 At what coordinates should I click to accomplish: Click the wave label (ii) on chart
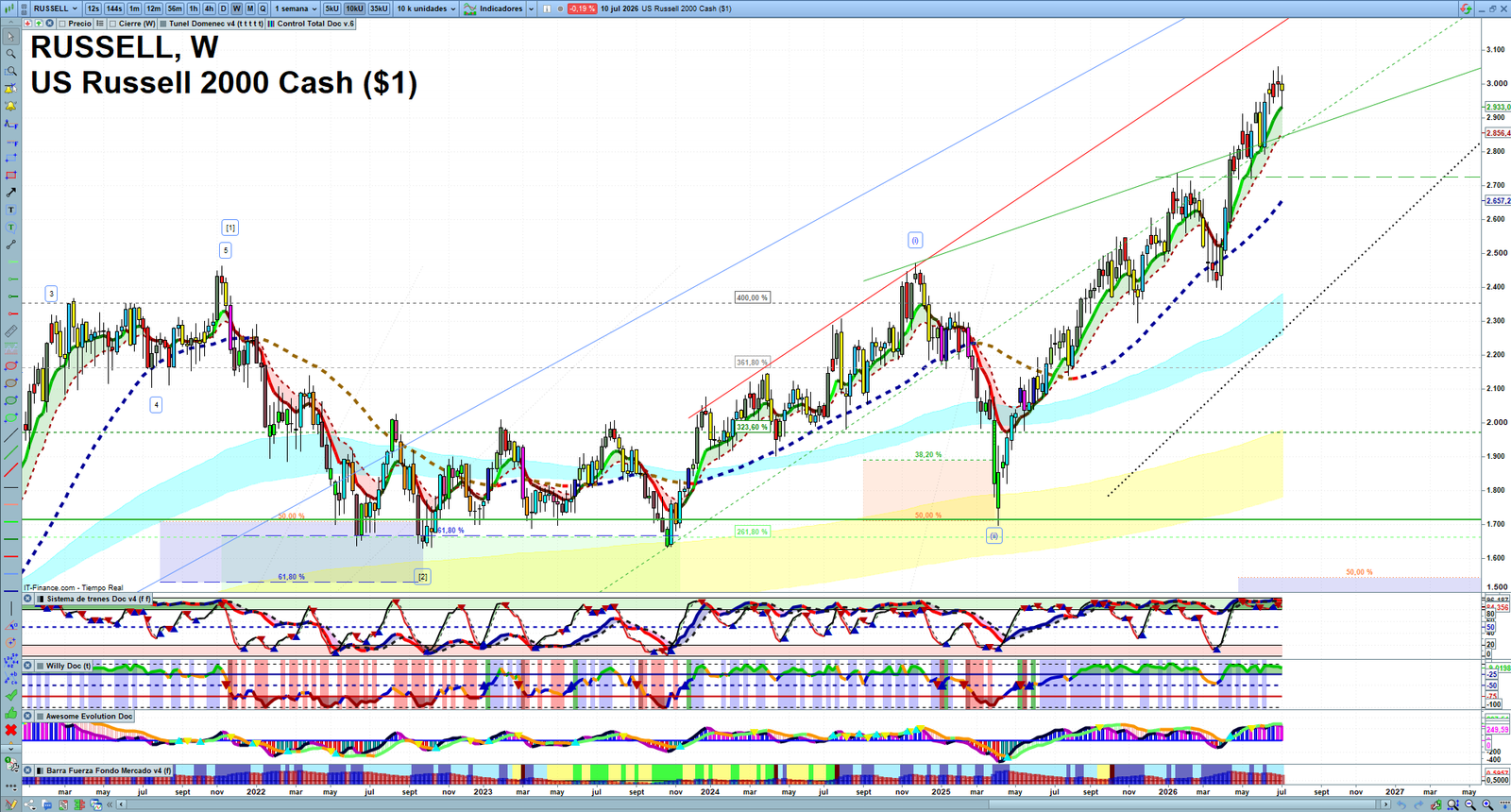click(993, 535)
